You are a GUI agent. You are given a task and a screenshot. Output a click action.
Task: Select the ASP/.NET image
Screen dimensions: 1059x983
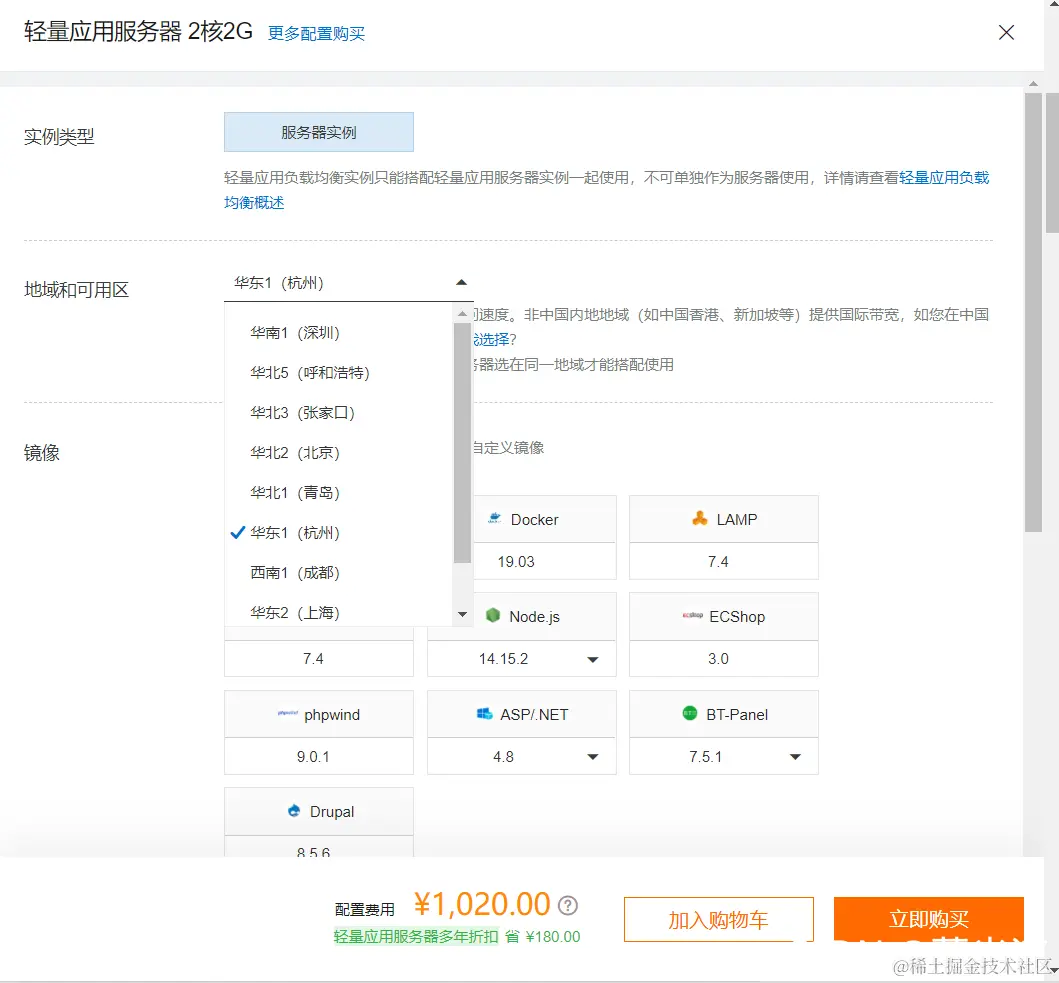pos(521,713)
